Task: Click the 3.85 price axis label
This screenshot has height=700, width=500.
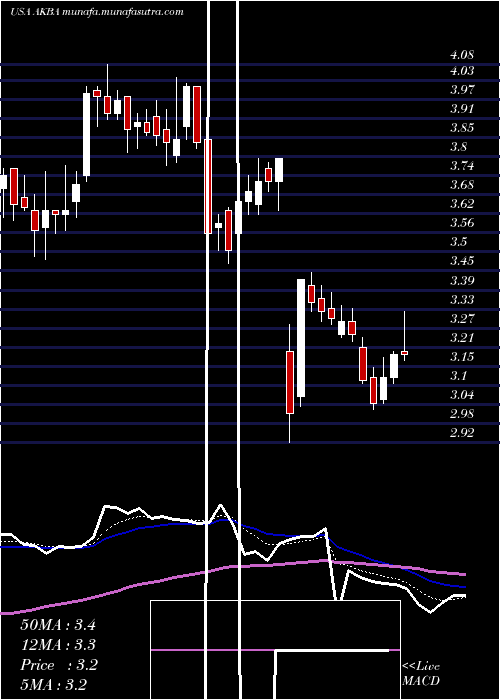Action: pyautogui.click(x=462, y=128)
